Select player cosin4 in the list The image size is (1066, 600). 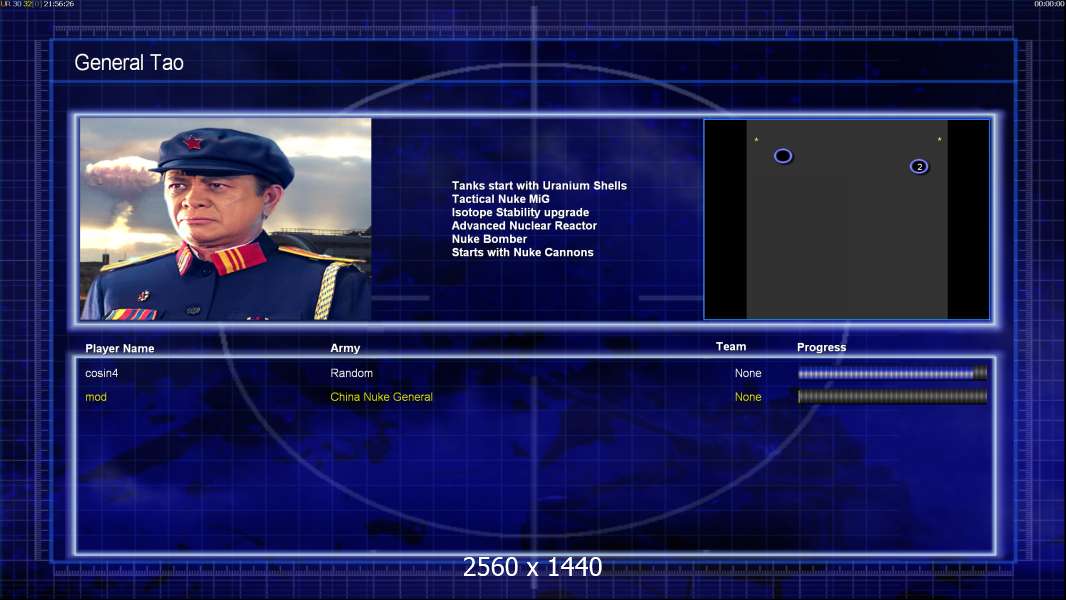click(109, 373)
